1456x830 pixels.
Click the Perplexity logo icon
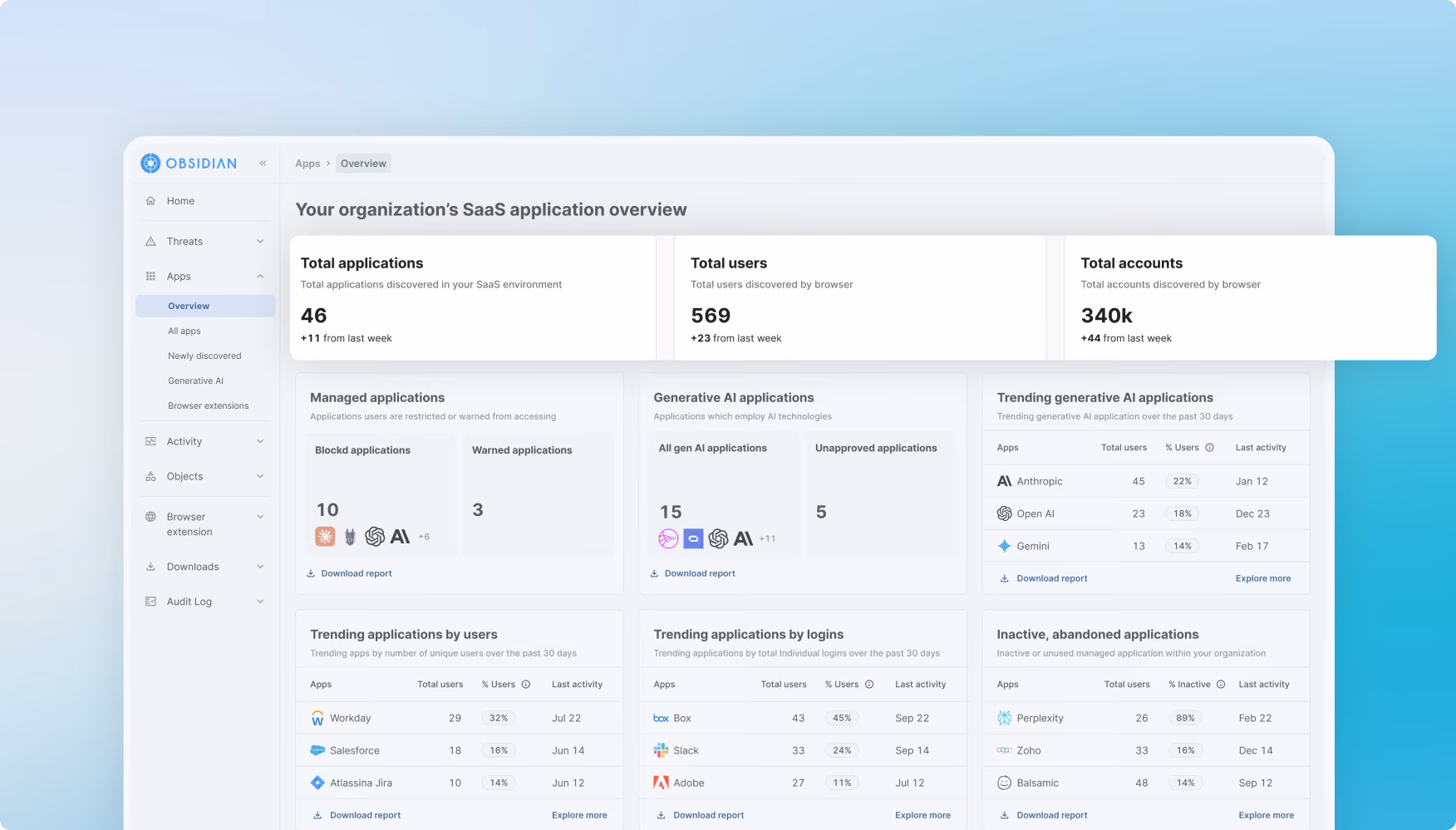(x=1004, y=718)
